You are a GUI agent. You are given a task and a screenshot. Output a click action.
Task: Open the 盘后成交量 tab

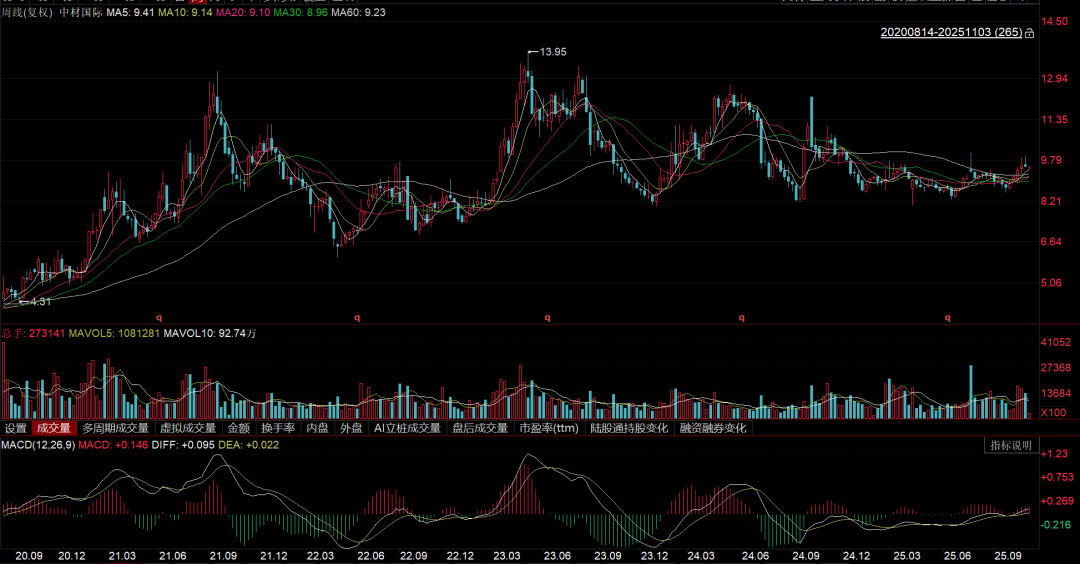(x=480, y=428)
